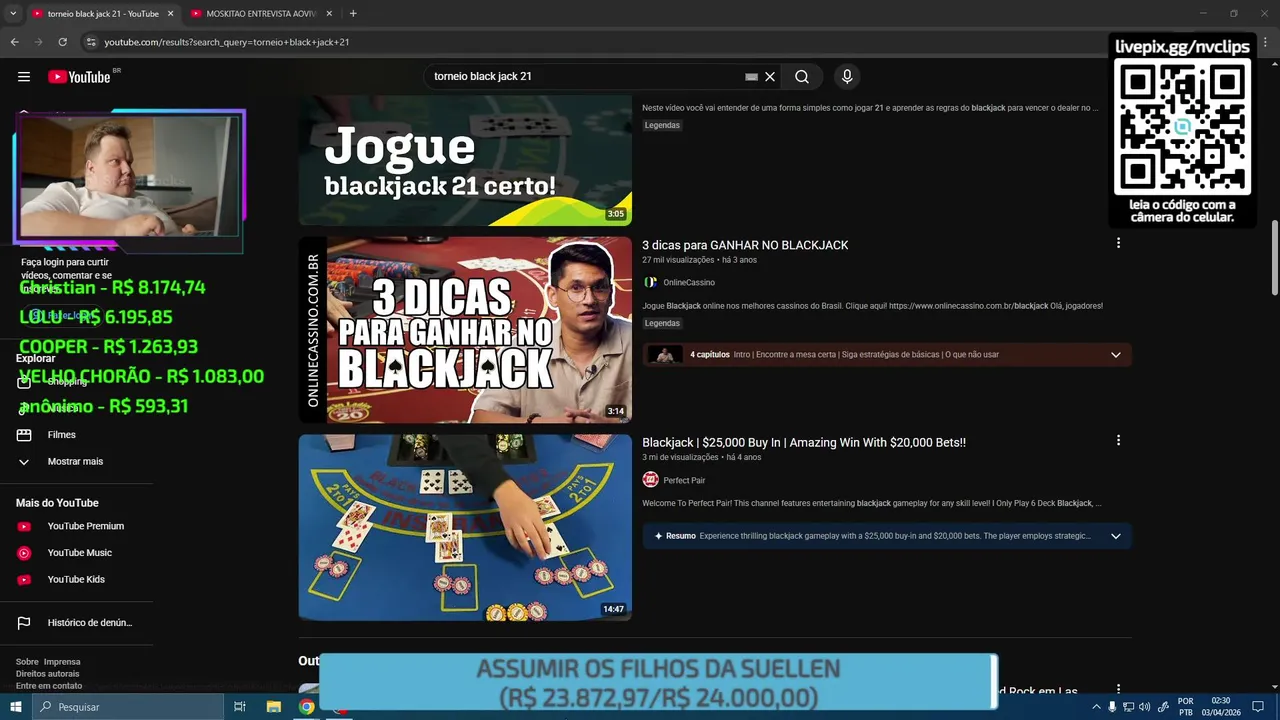Open Blackjack $25,000 Buy In video title
Viewport: 1280px width, 720px height.
click(x=804, y=442)
